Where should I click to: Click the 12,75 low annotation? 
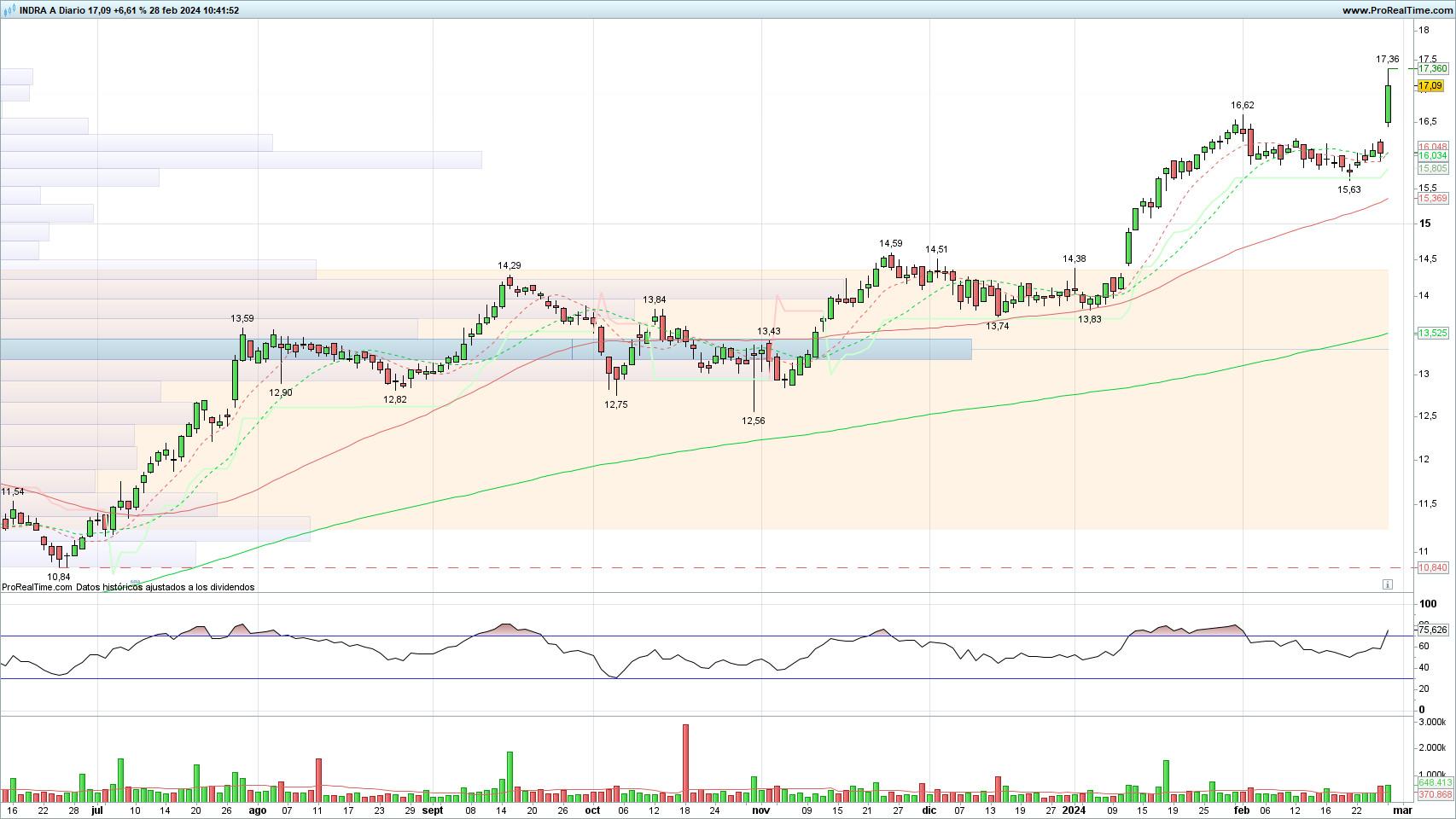click(x=616, y=404)
